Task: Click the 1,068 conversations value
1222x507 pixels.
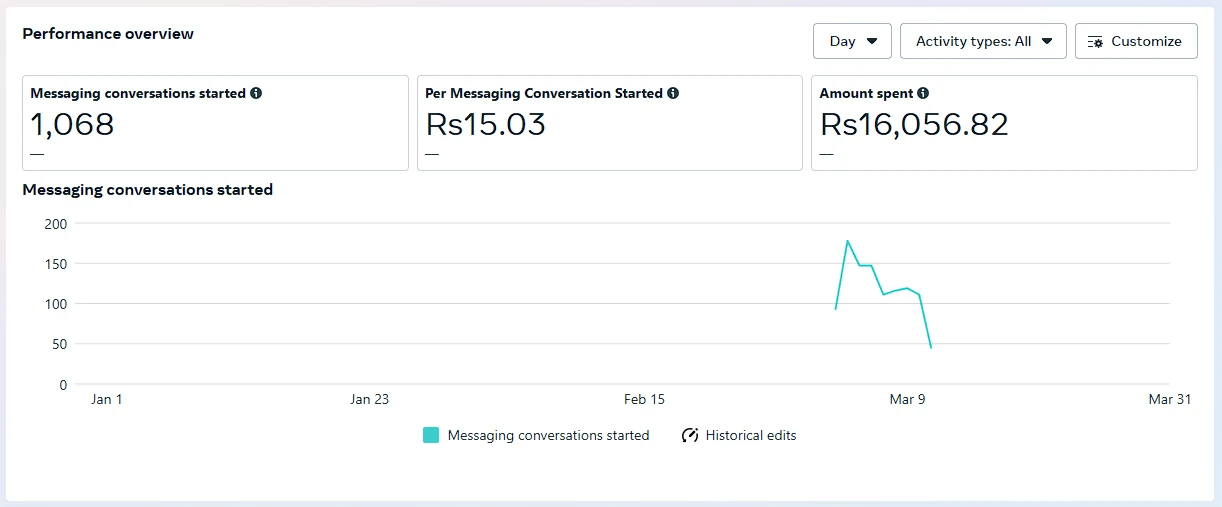Action: pyautogui.click(x=72, y=124)
